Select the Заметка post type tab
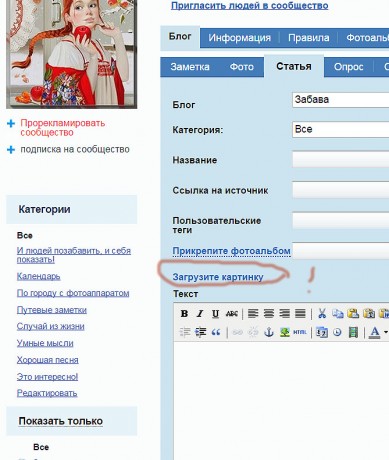Image resolution: width=389 pixels, height=460 pixels. tap(190, 67)
